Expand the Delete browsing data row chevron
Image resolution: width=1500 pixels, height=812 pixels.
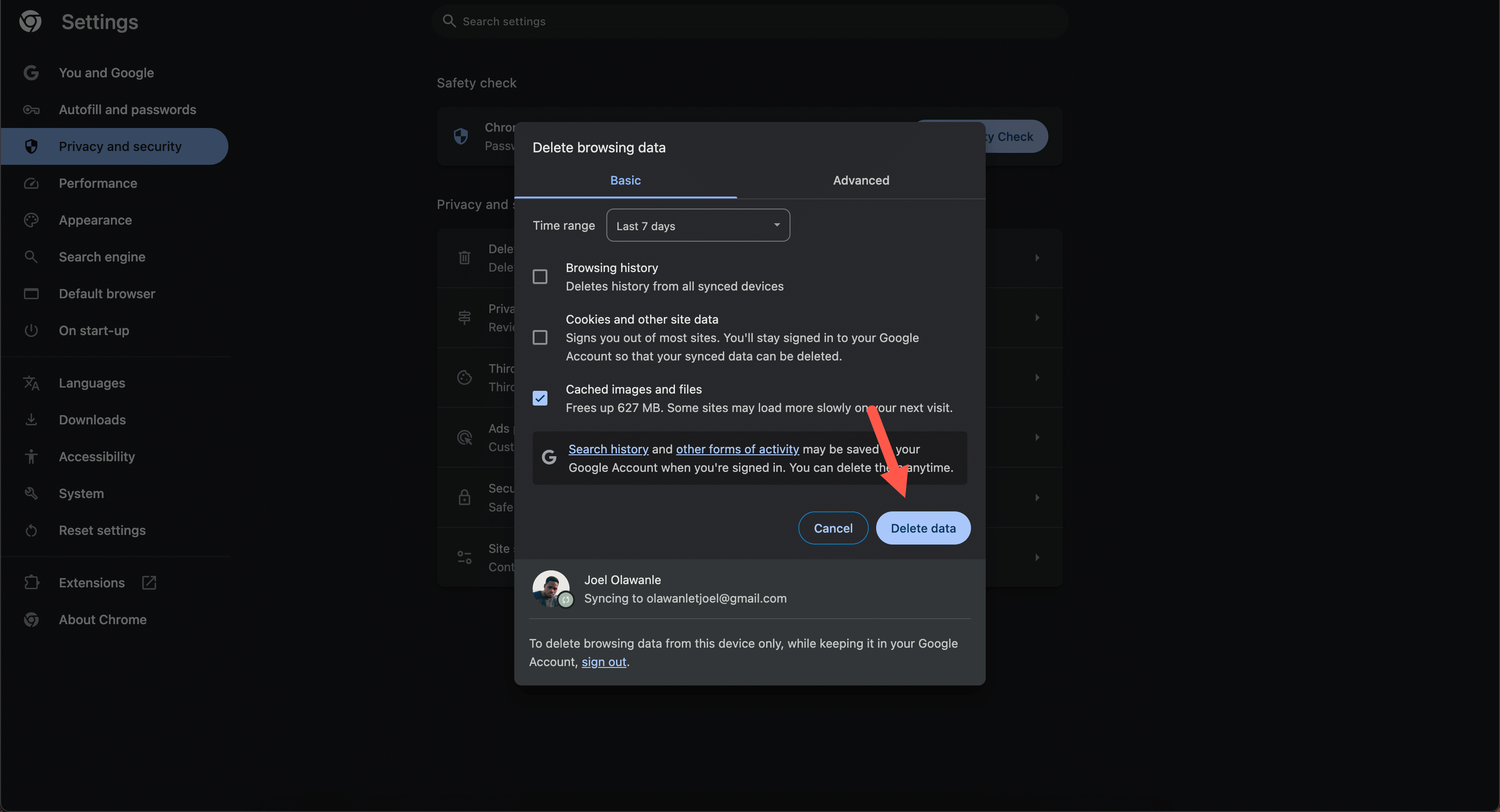click(x=1036, y=258)
